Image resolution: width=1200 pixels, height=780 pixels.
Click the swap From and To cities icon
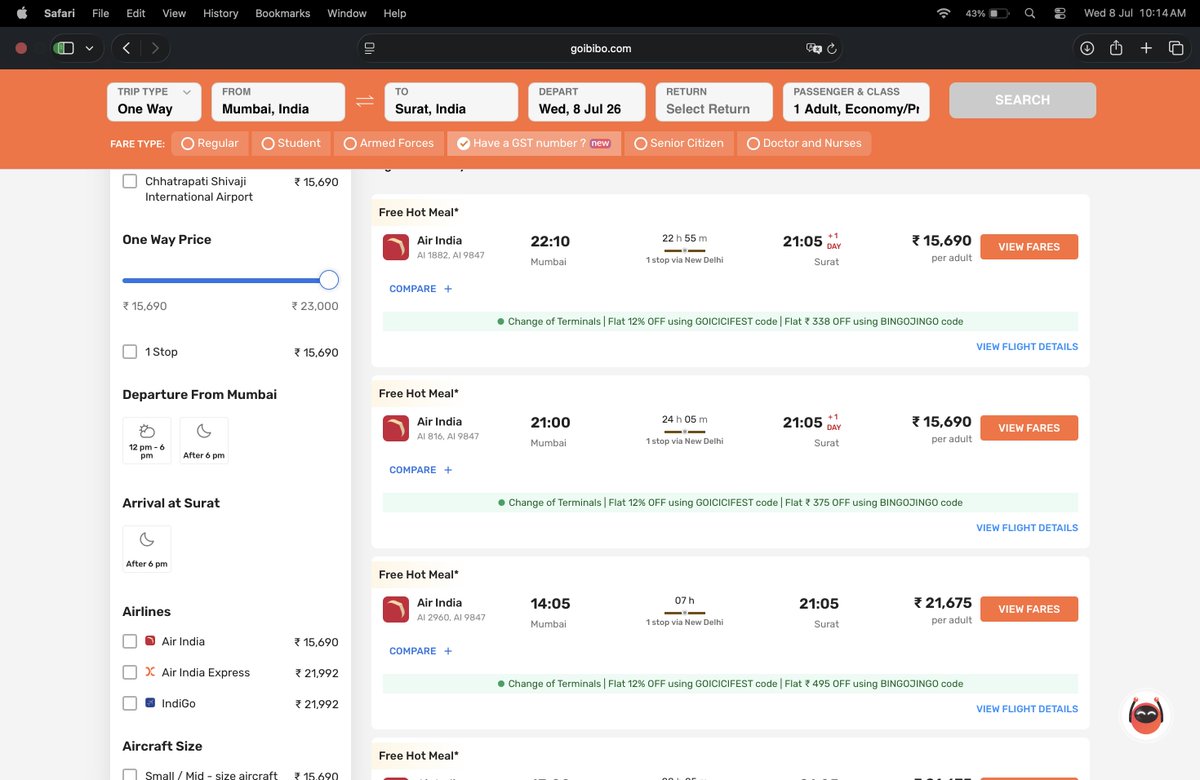coord(365,101)
